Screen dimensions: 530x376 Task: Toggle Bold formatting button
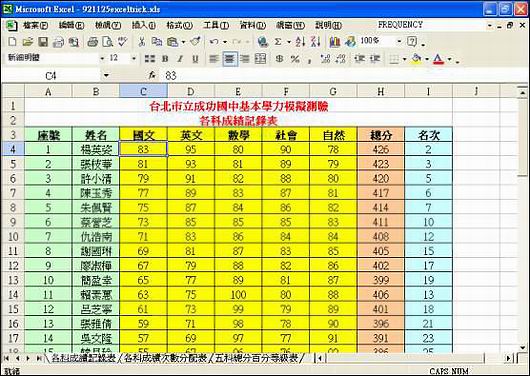(165, 59)
